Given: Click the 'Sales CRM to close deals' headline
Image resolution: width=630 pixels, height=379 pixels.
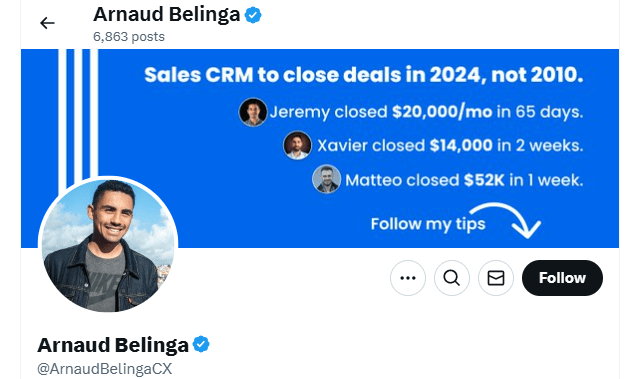Looking at the screenshot, I should click(x=364, y=75).
